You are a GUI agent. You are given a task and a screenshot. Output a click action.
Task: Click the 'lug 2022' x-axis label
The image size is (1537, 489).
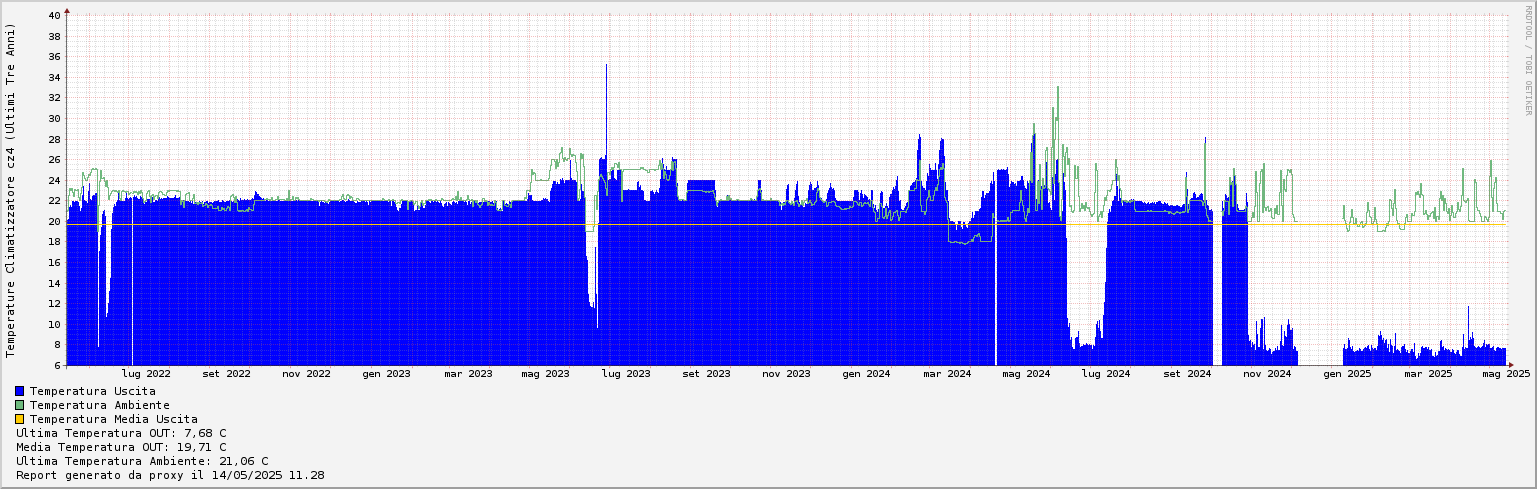146,374
